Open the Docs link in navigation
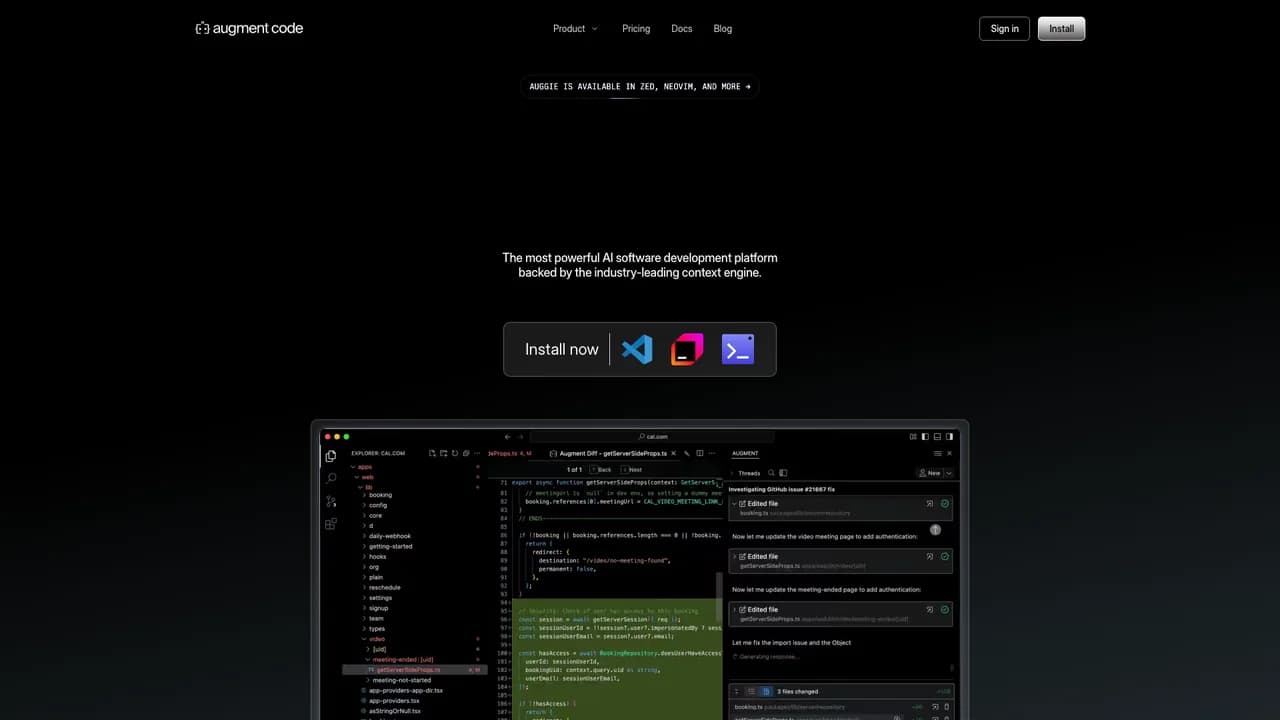Screen dimensions: 1280x720 [682, 29]
